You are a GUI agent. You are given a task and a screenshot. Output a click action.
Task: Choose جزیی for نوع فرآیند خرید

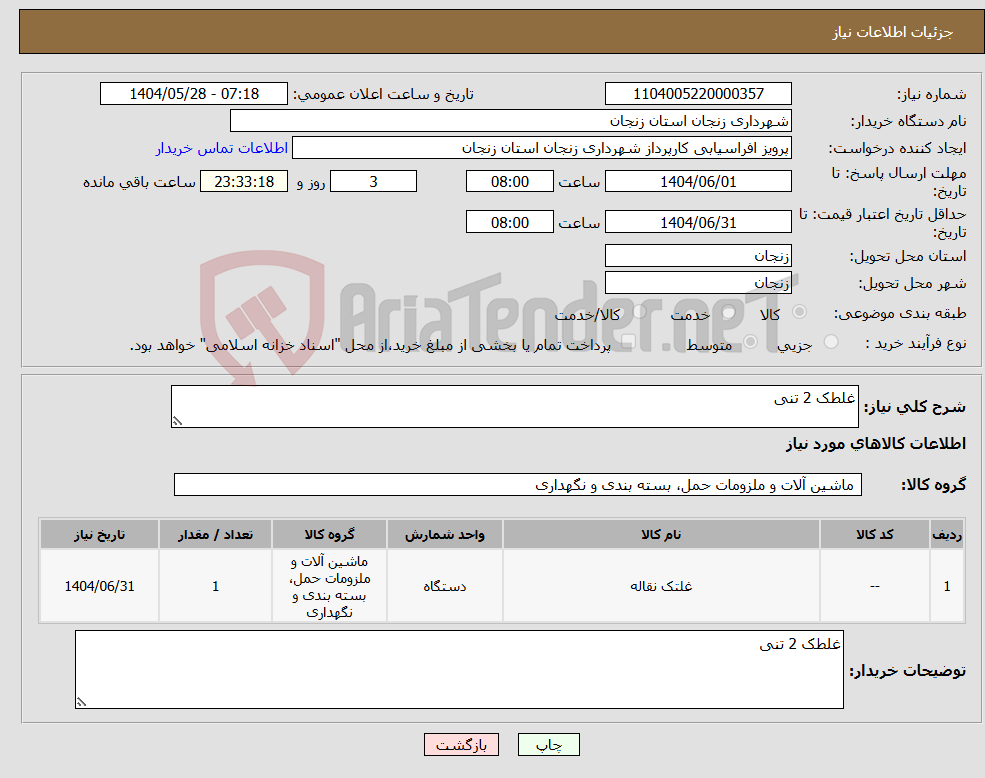830,342
